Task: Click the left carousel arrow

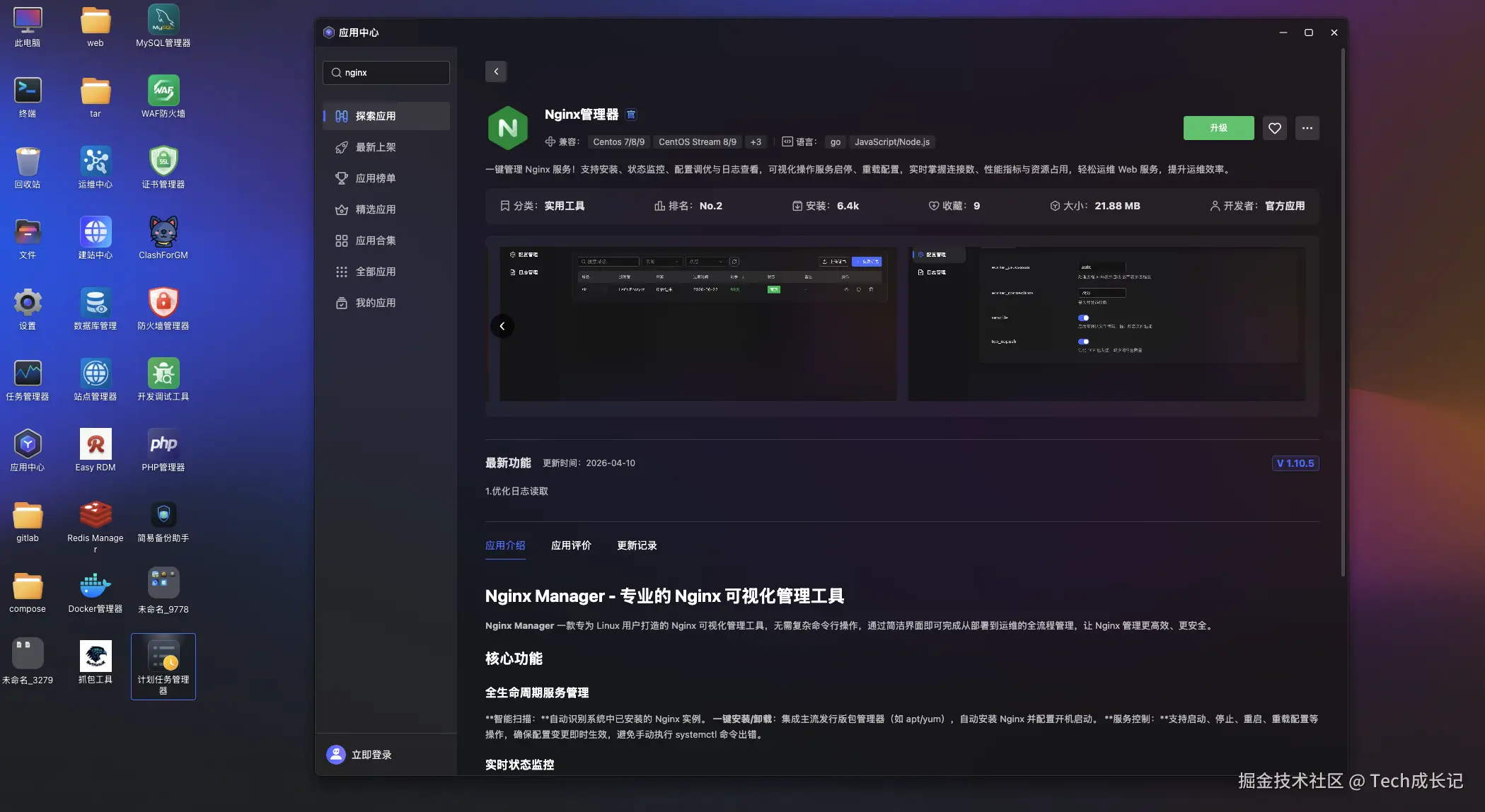Action: 503,326
